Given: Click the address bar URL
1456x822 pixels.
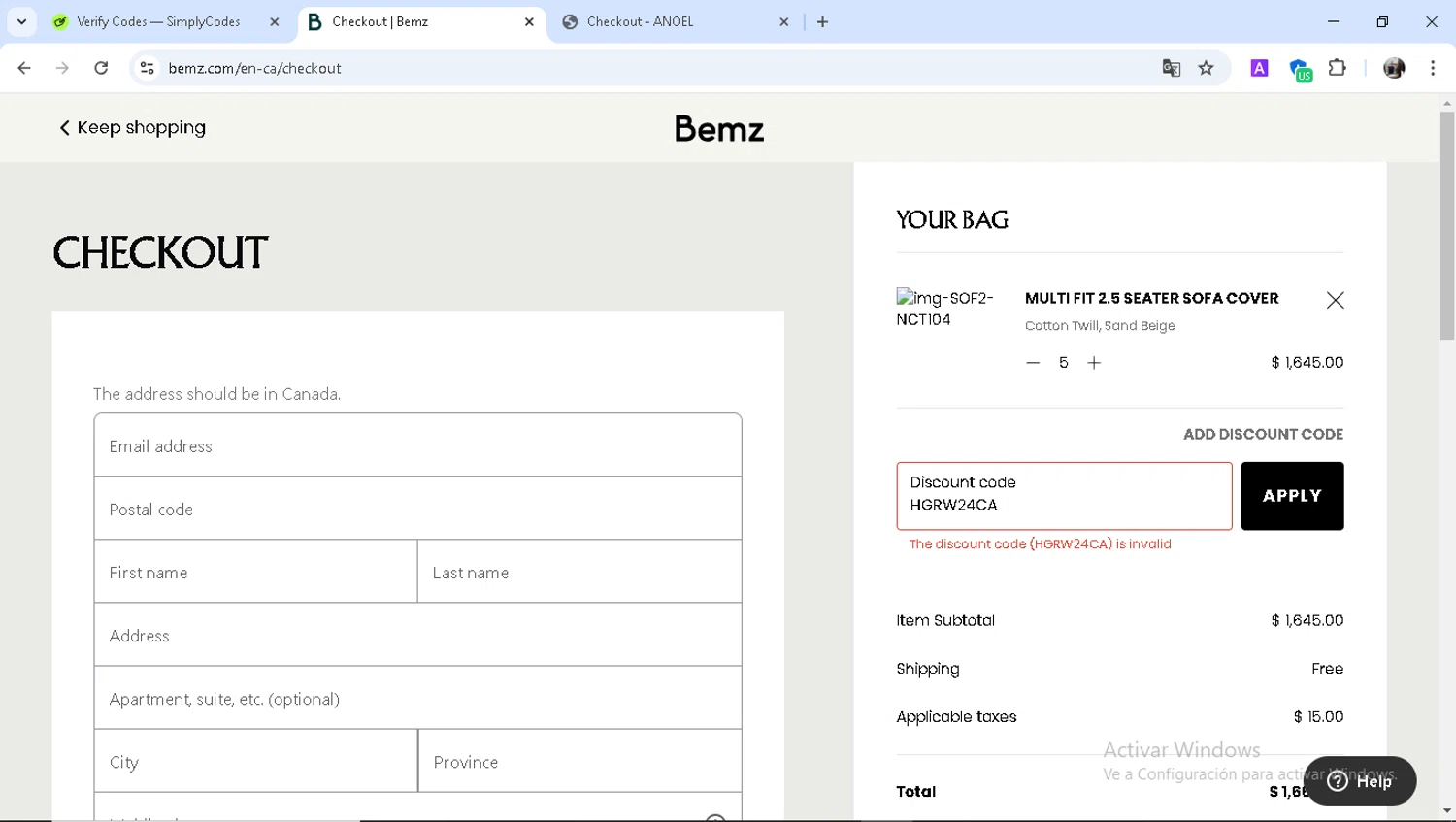Looking at the screenshot, I should pyautogui.click(x=254, y=68).
